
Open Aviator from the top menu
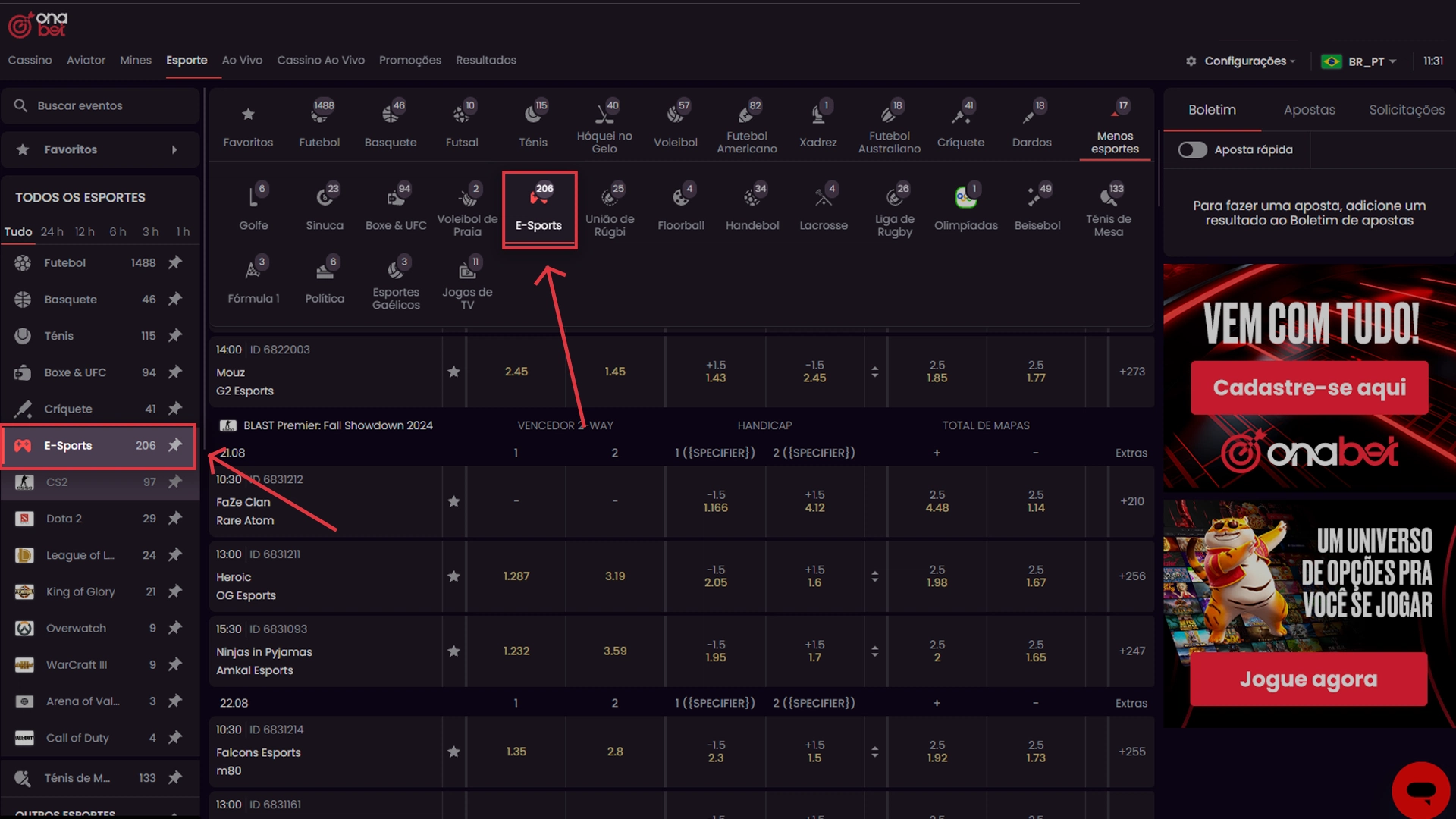(x=86, y=60)
